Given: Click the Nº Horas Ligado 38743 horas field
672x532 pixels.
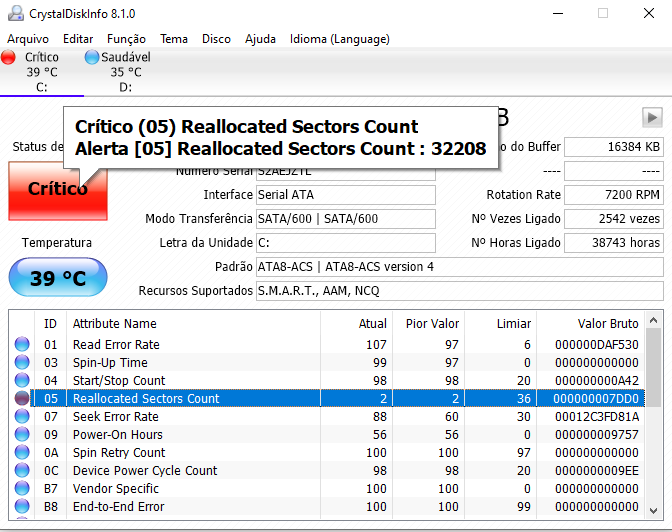Looking at the screenshot, I should click(614, 243).
